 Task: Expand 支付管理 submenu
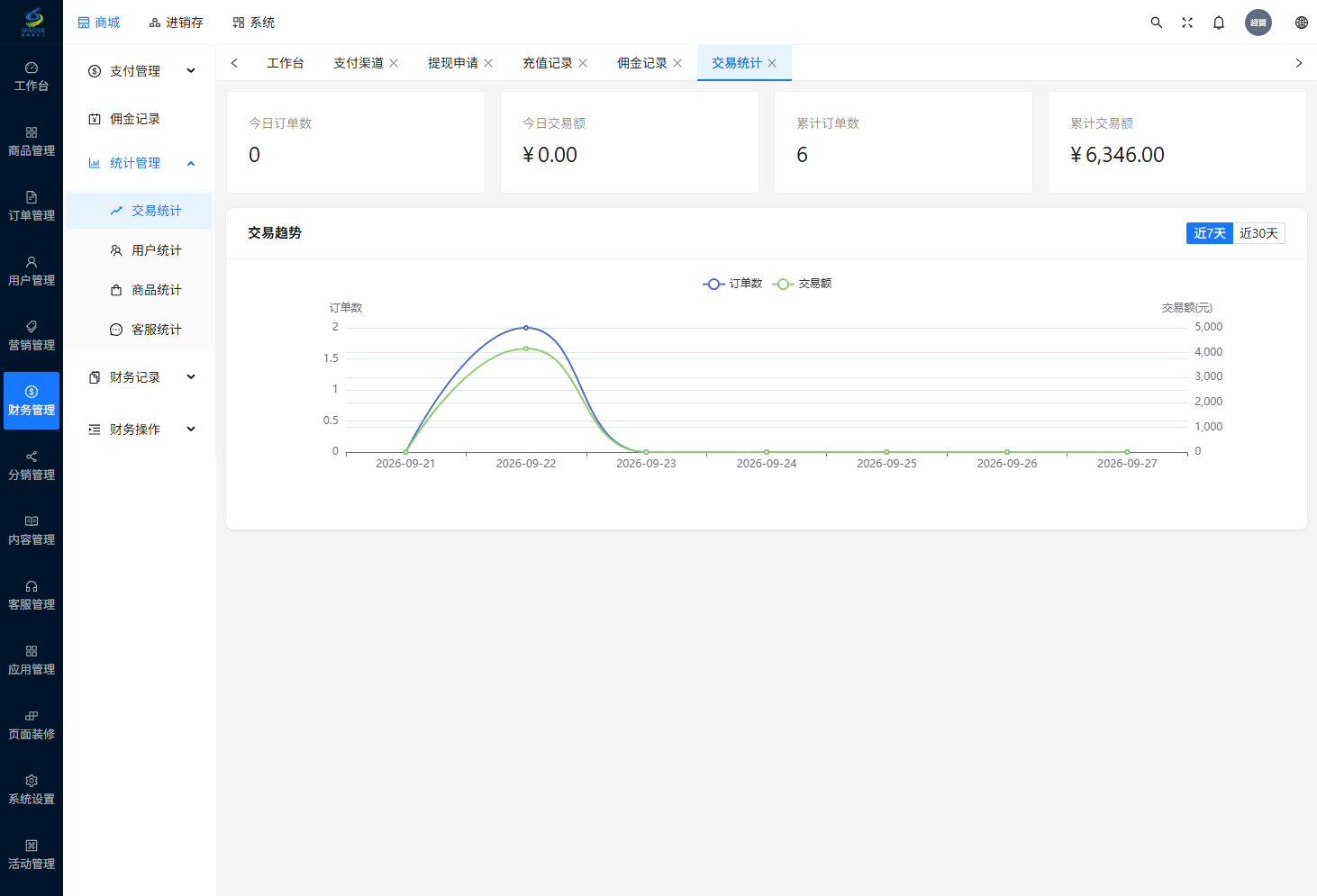(x=141, y=71)
